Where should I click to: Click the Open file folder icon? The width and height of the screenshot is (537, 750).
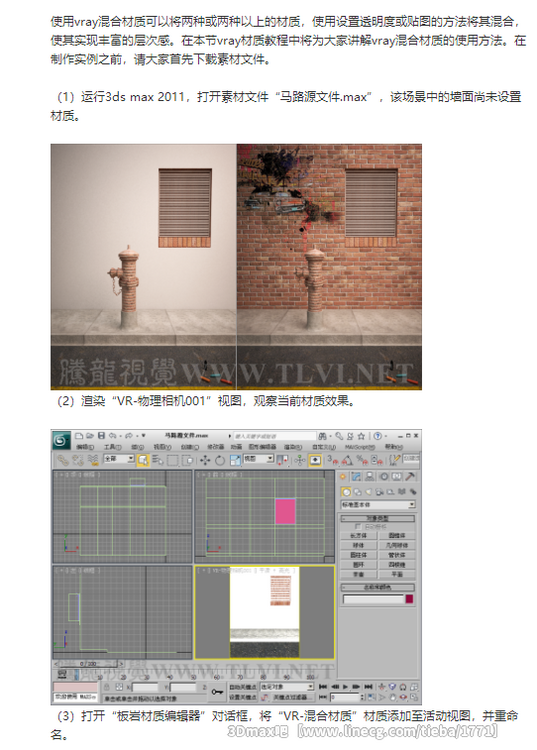pyautogui.click(x=90, y=436)
